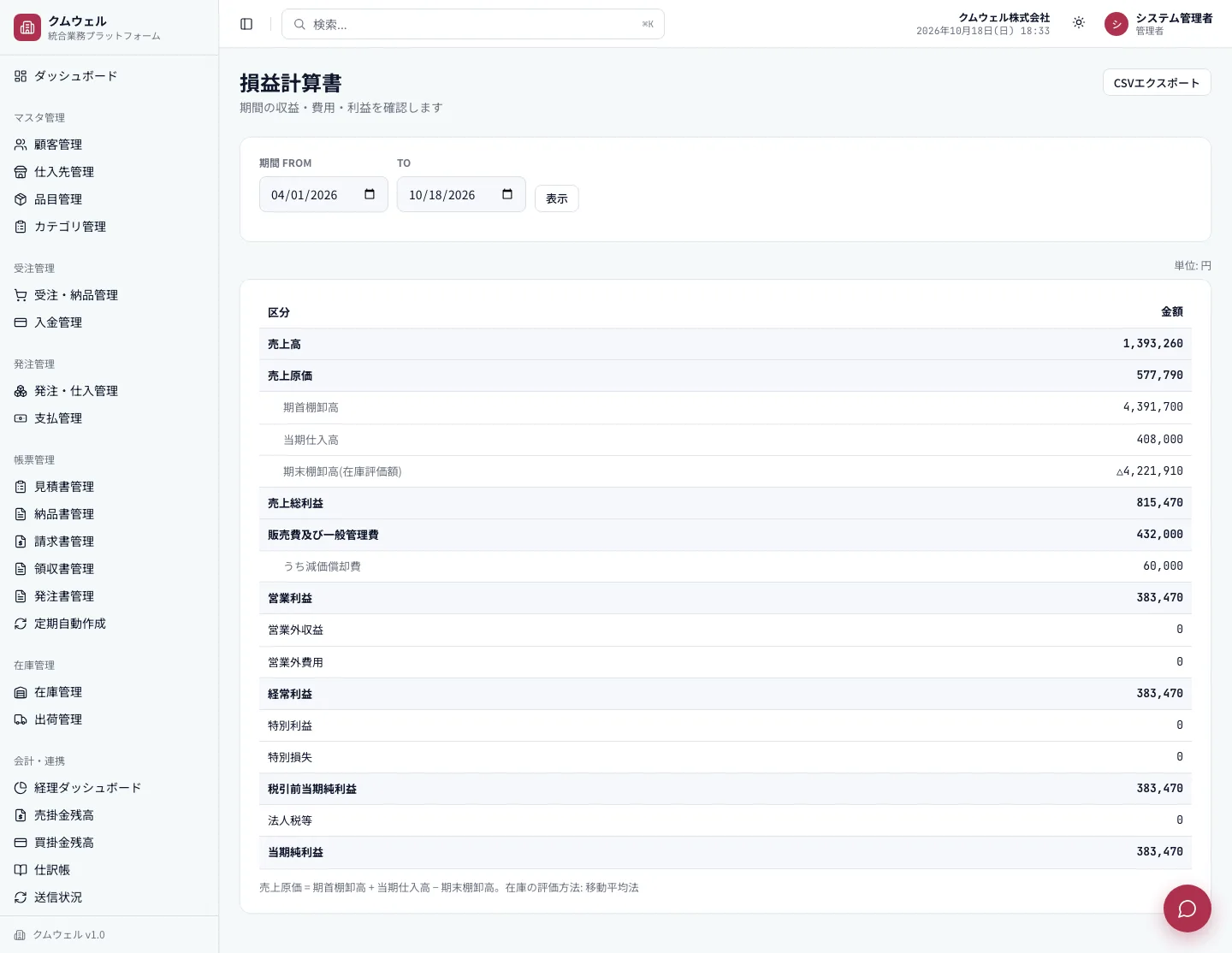Click the 発注書管理 document icon
The height and width of the screenshot is (953, 1232).
click(21, 596)
